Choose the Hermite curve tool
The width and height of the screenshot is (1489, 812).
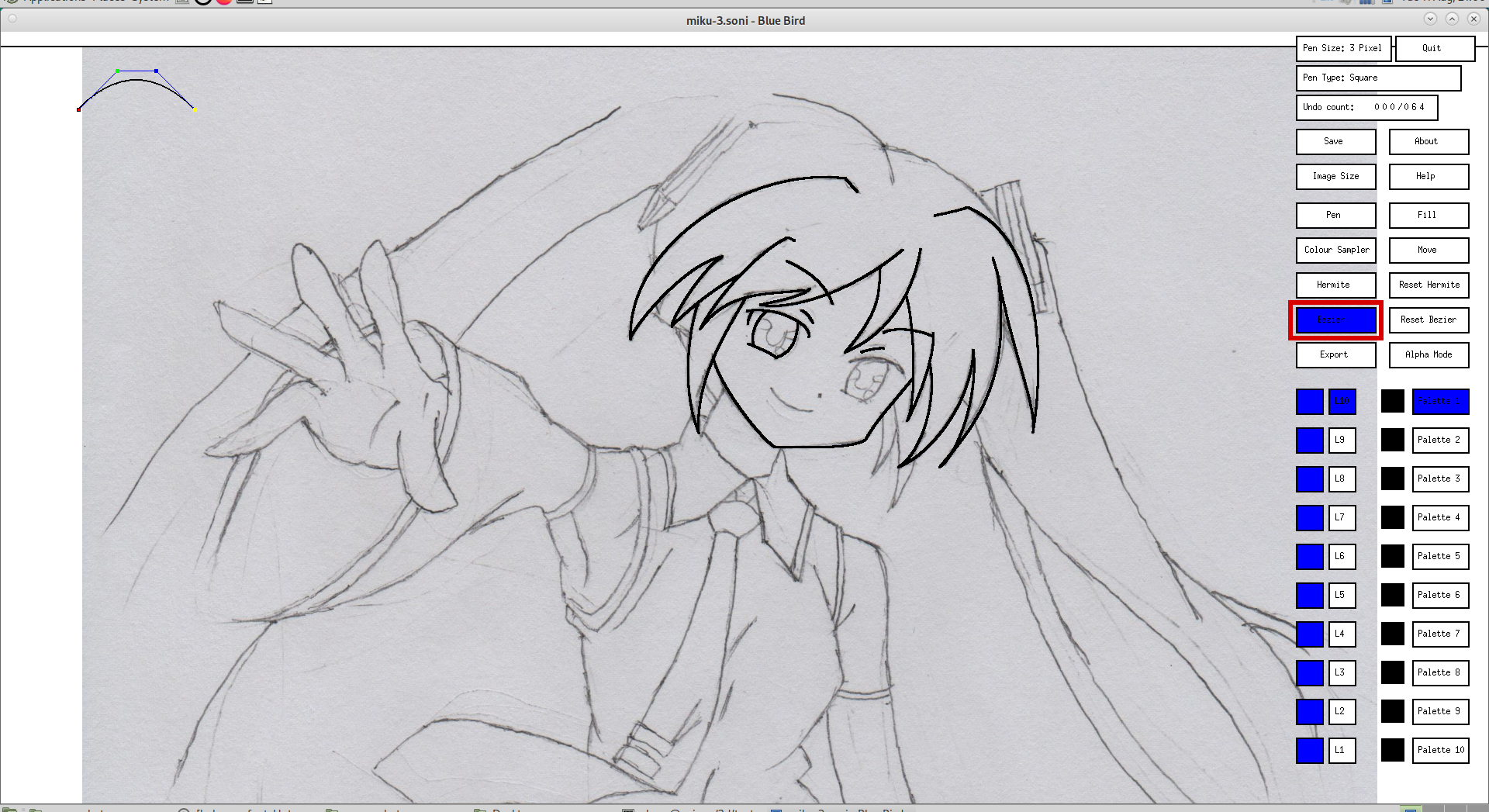1335,285
